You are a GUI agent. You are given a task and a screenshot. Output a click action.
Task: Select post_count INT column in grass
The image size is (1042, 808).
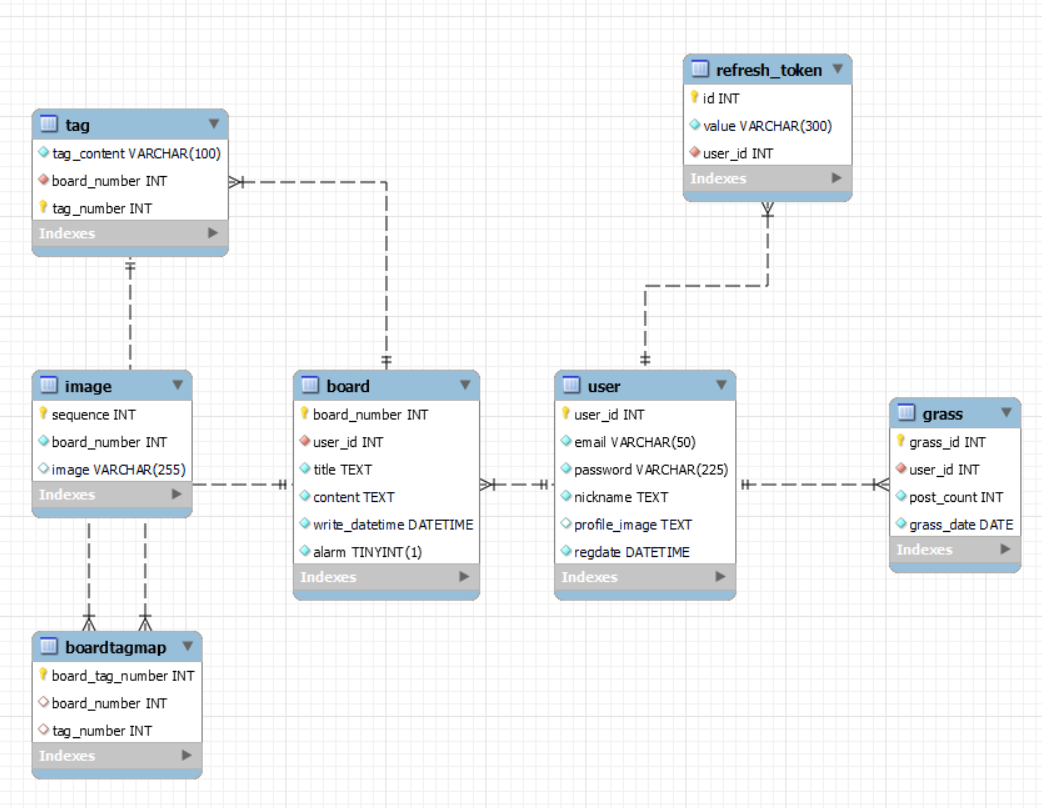click(x=955, y=496)
